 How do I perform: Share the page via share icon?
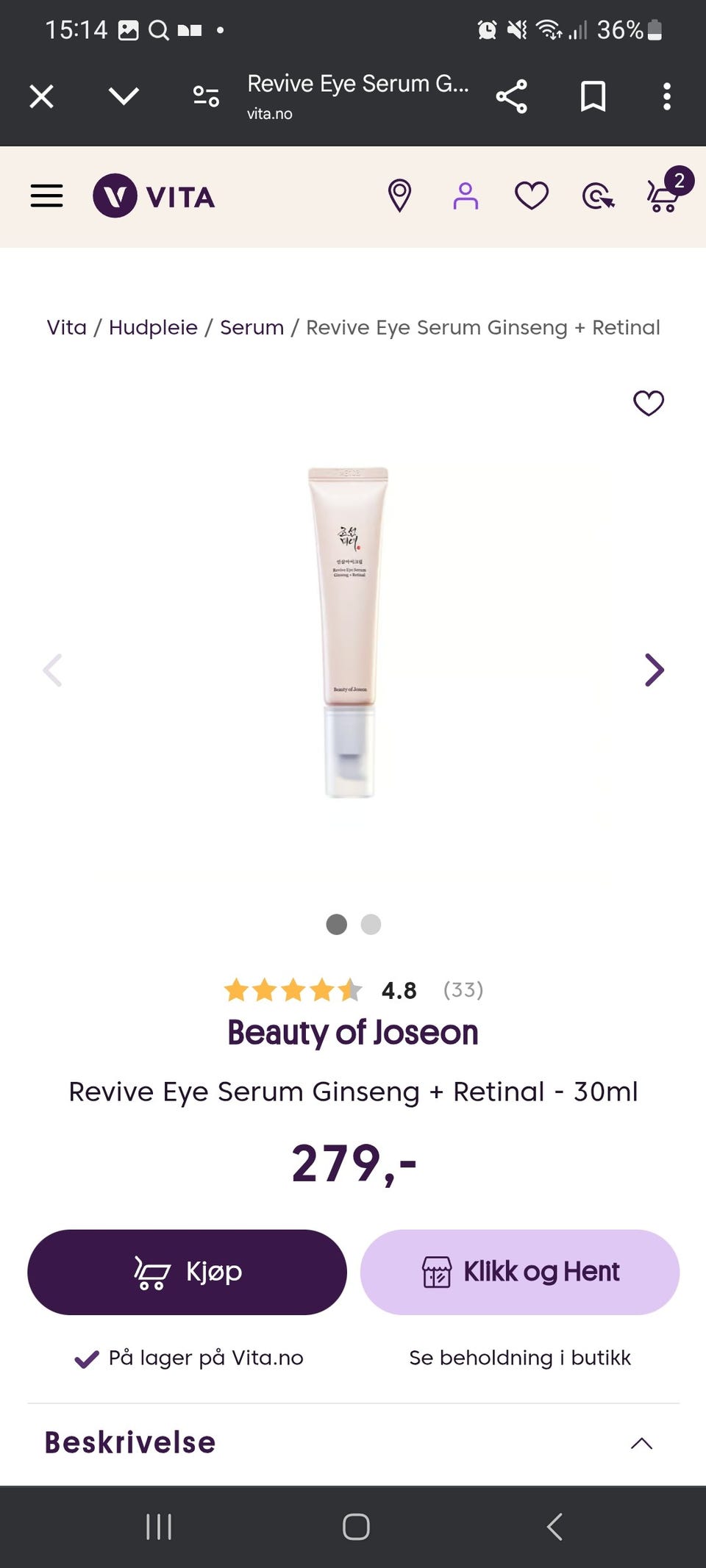(512, 96)
